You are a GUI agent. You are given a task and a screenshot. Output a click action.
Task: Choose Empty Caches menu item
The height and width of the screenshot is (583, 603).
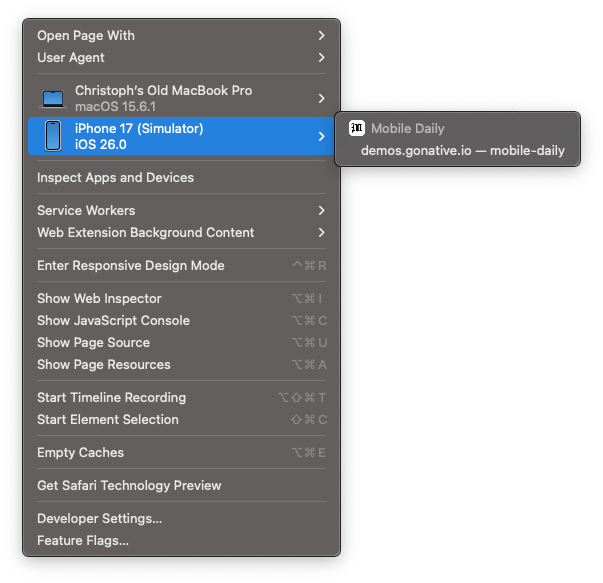pyautogui.click(x=181, y=452)
